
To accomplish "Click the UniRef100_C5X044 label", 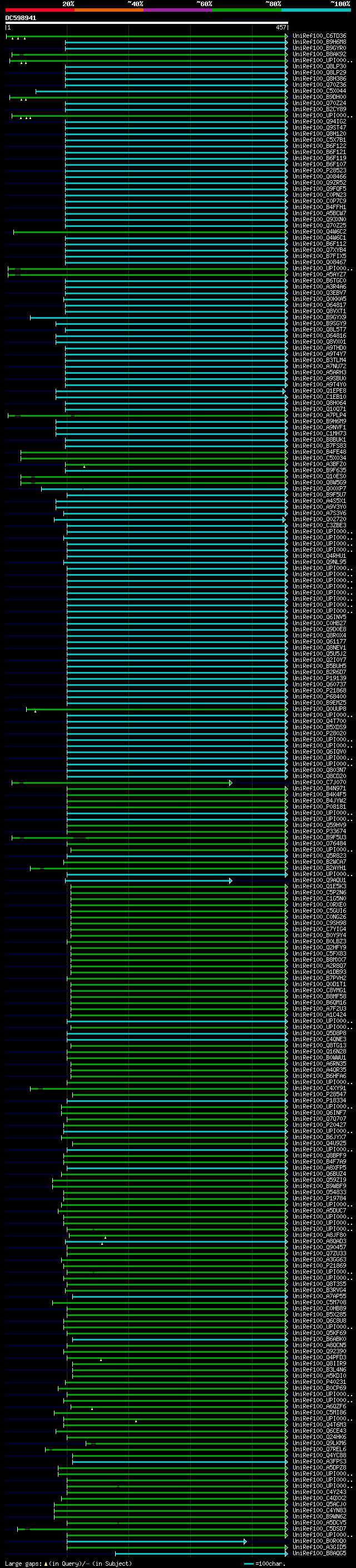I will click(319, 91).
